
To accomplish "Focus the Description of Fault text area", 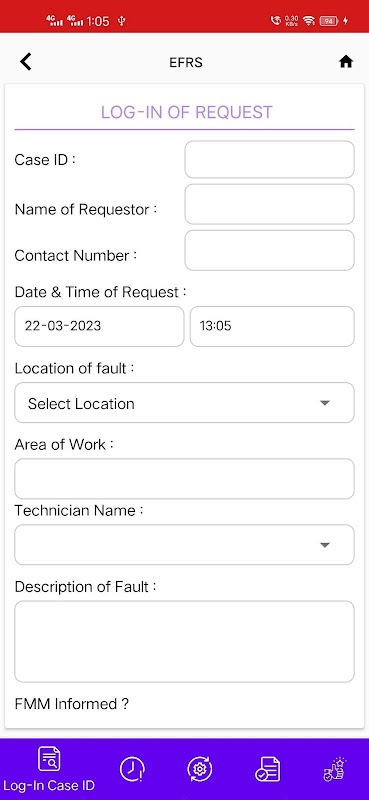I will pyautogui.click(x=184, y=641).
